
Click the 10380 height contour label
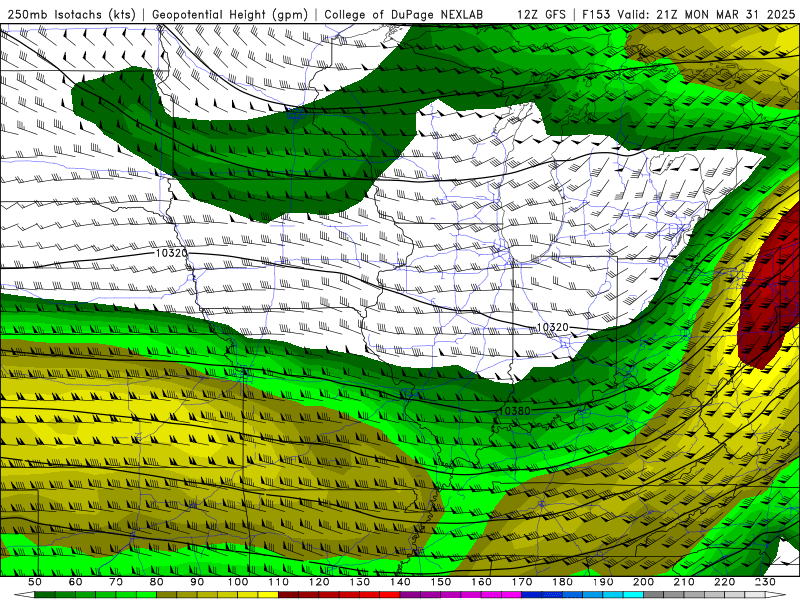click(514, 410)
